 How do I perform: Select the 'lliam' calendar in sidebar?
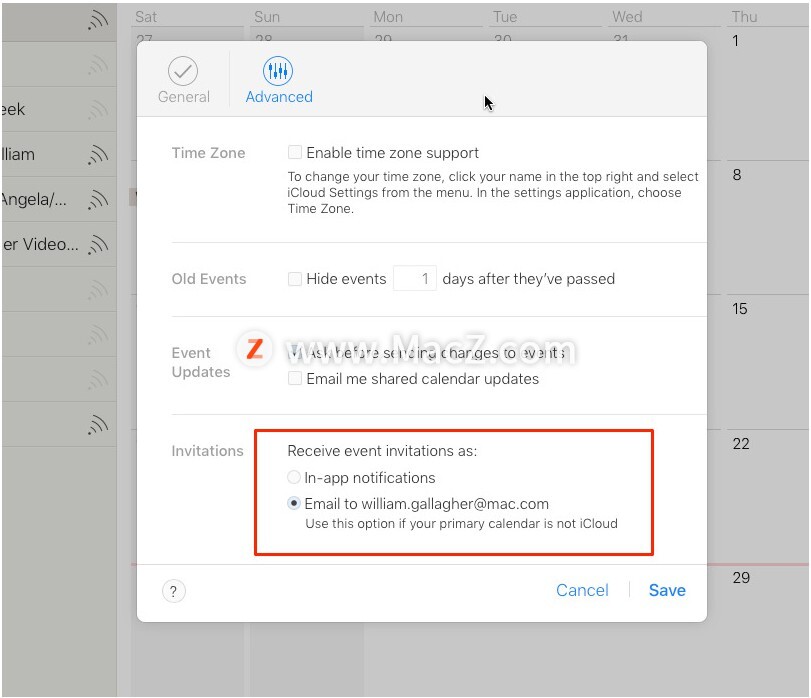58,154
